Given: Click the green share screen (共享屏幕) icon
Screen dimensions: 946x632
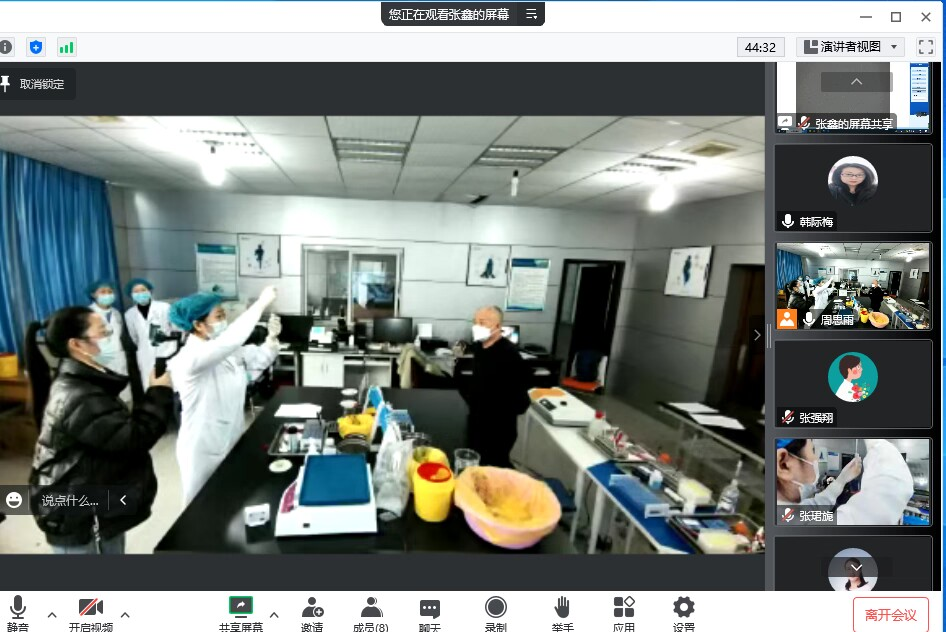Looking at the screenshot, I should (x=240, y=607).
